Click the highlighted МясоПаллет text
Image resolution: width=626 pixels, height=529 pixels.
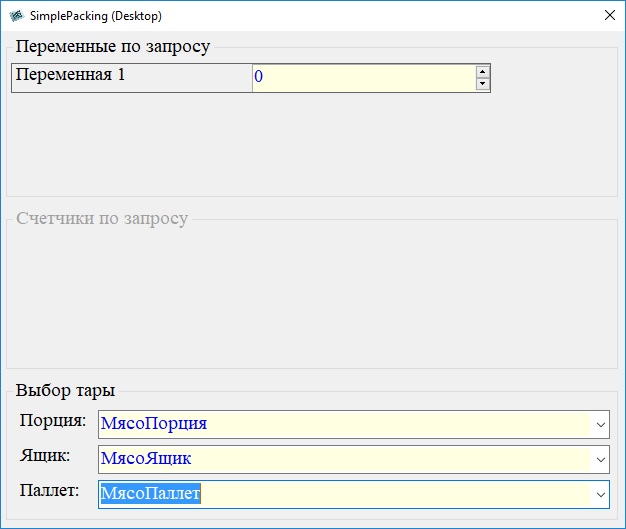[150, 494]
